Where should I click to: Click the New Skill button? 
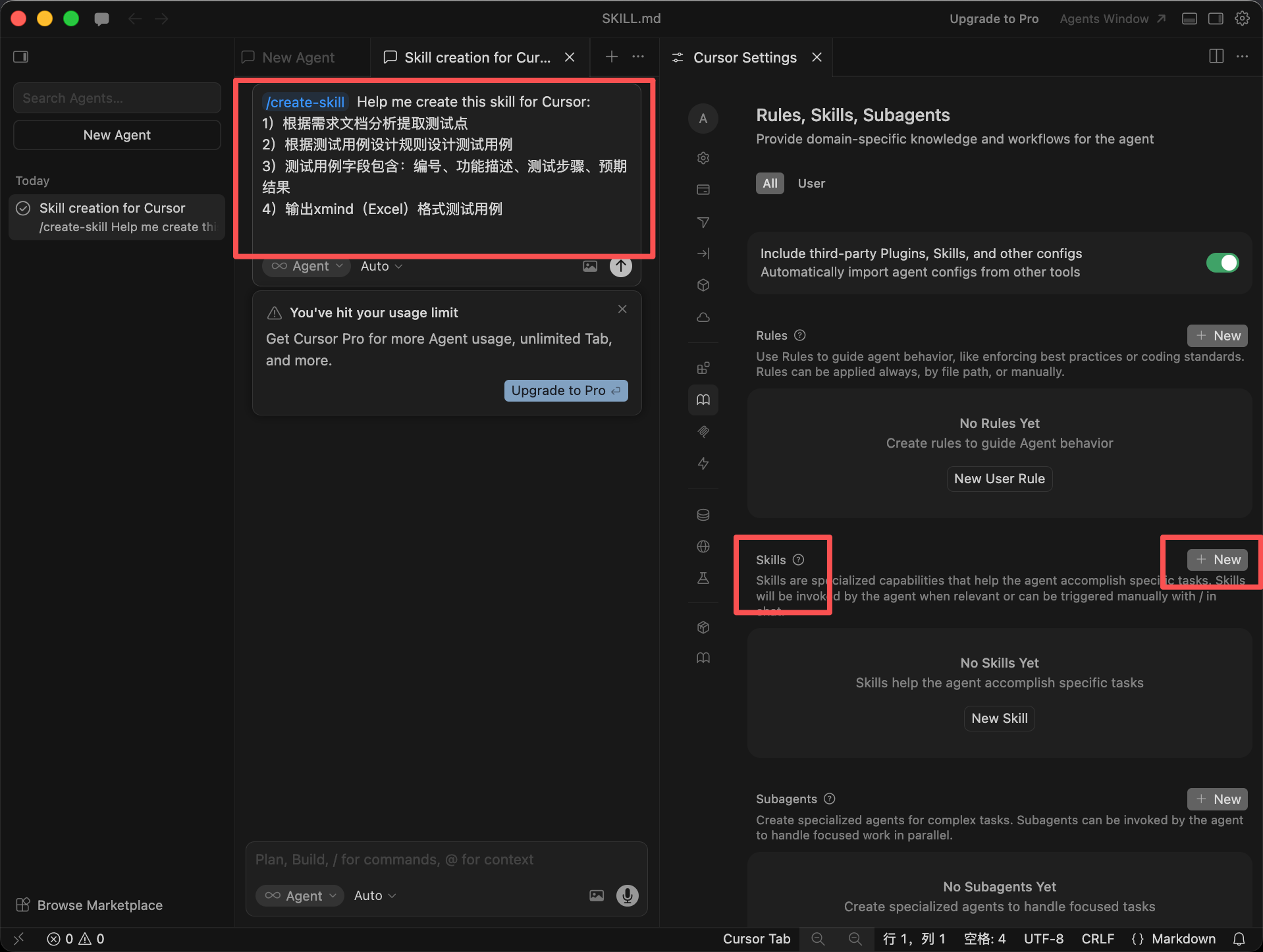click(999, 718)
